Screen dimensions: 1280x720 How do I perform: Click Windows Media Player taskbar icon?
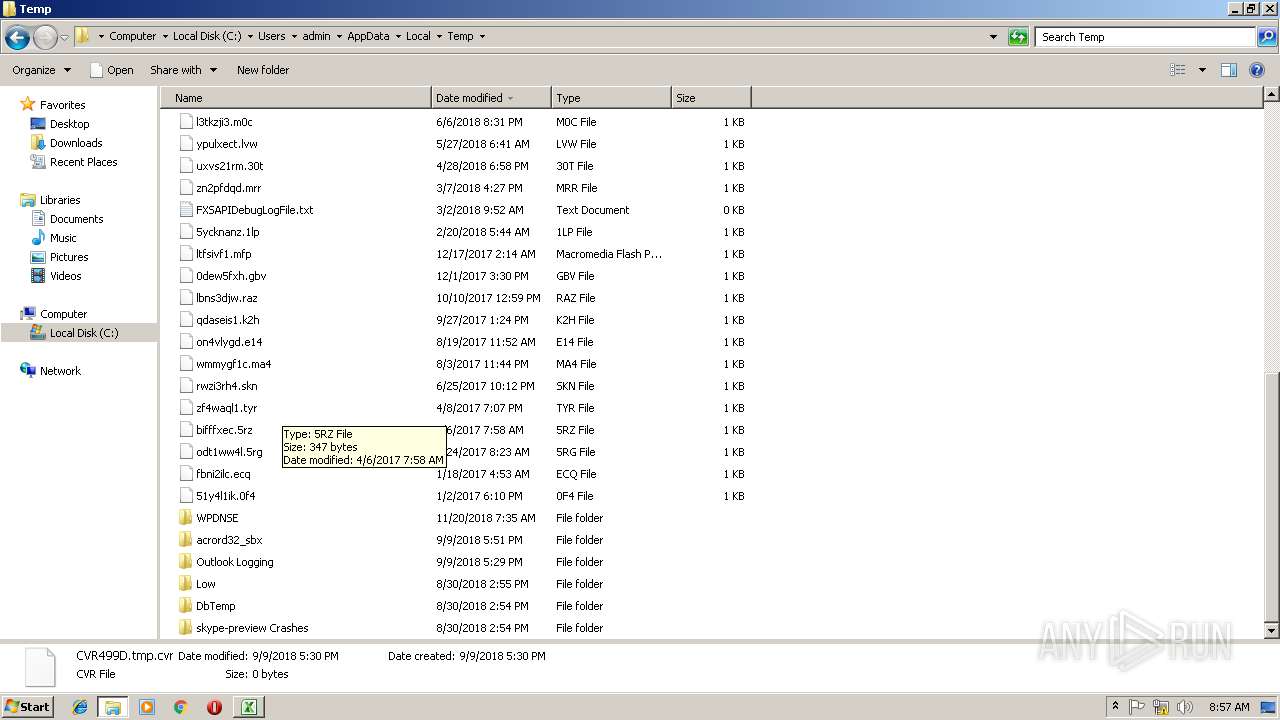(147, 707)
